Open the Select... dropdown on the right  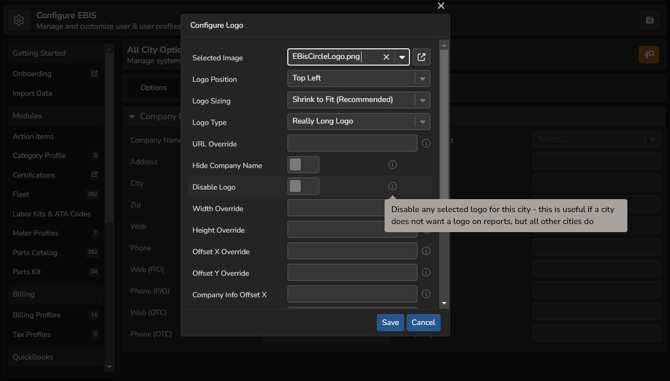coord(596,139)
